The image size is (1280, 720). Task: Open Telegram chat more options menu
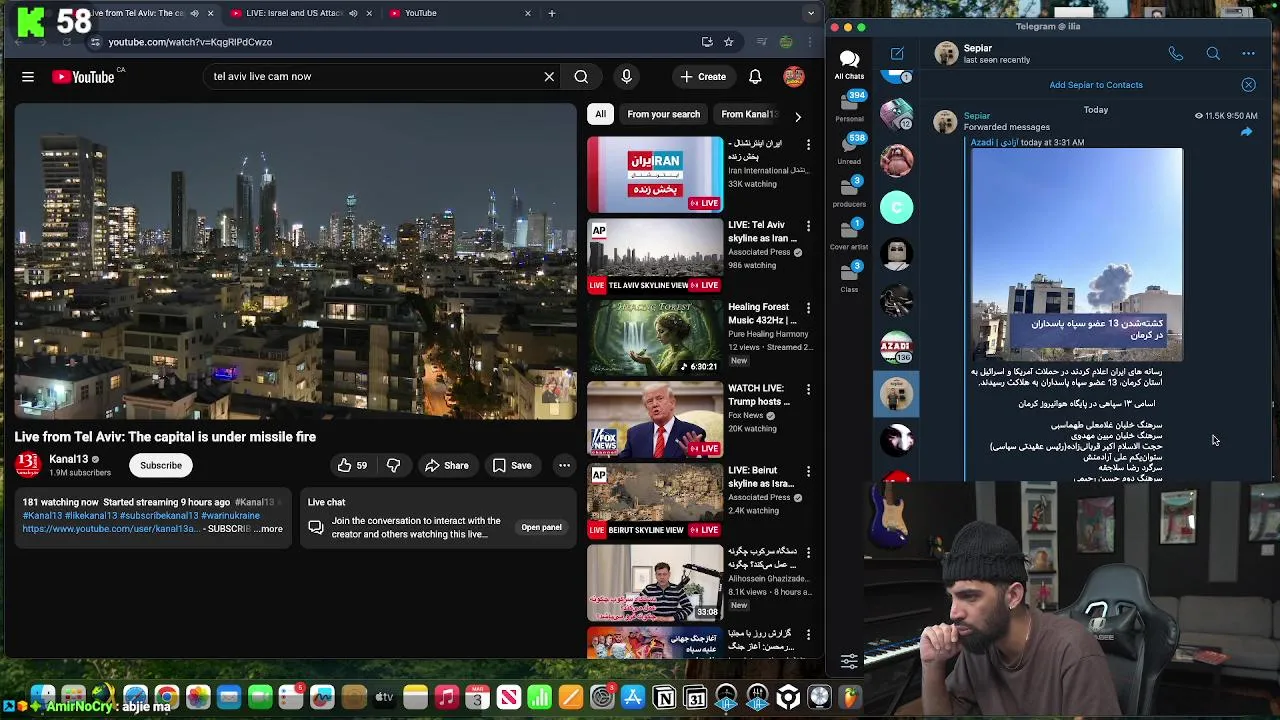pos(1248,54)
